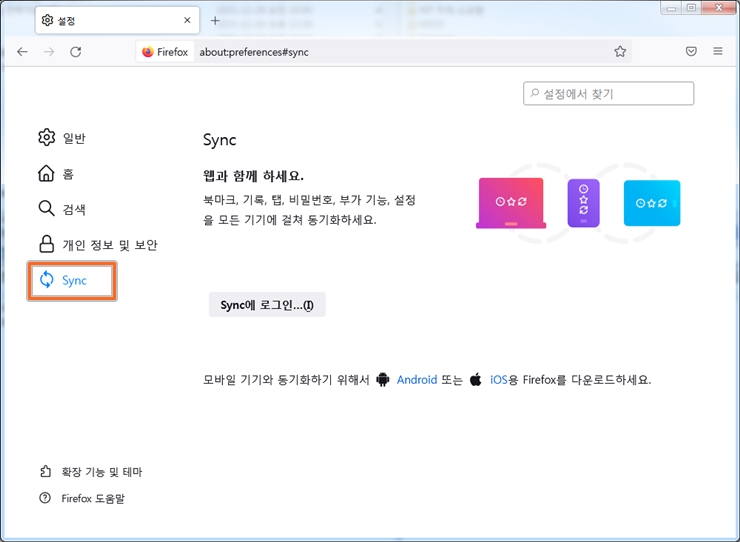Open Firefox 도움말 link
The image size is (740, 542).
[93, 498]
